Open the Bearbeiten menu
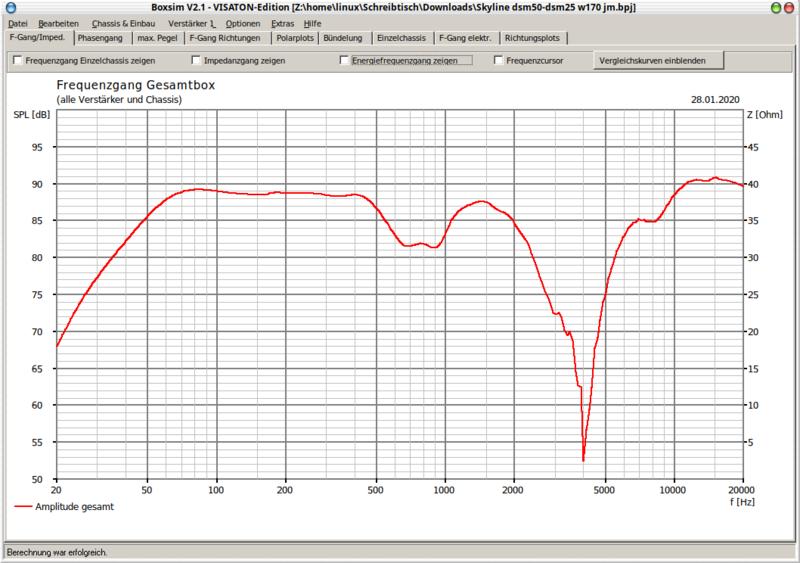The height and width of the screenshot is (563, 800). click(58, 23)
